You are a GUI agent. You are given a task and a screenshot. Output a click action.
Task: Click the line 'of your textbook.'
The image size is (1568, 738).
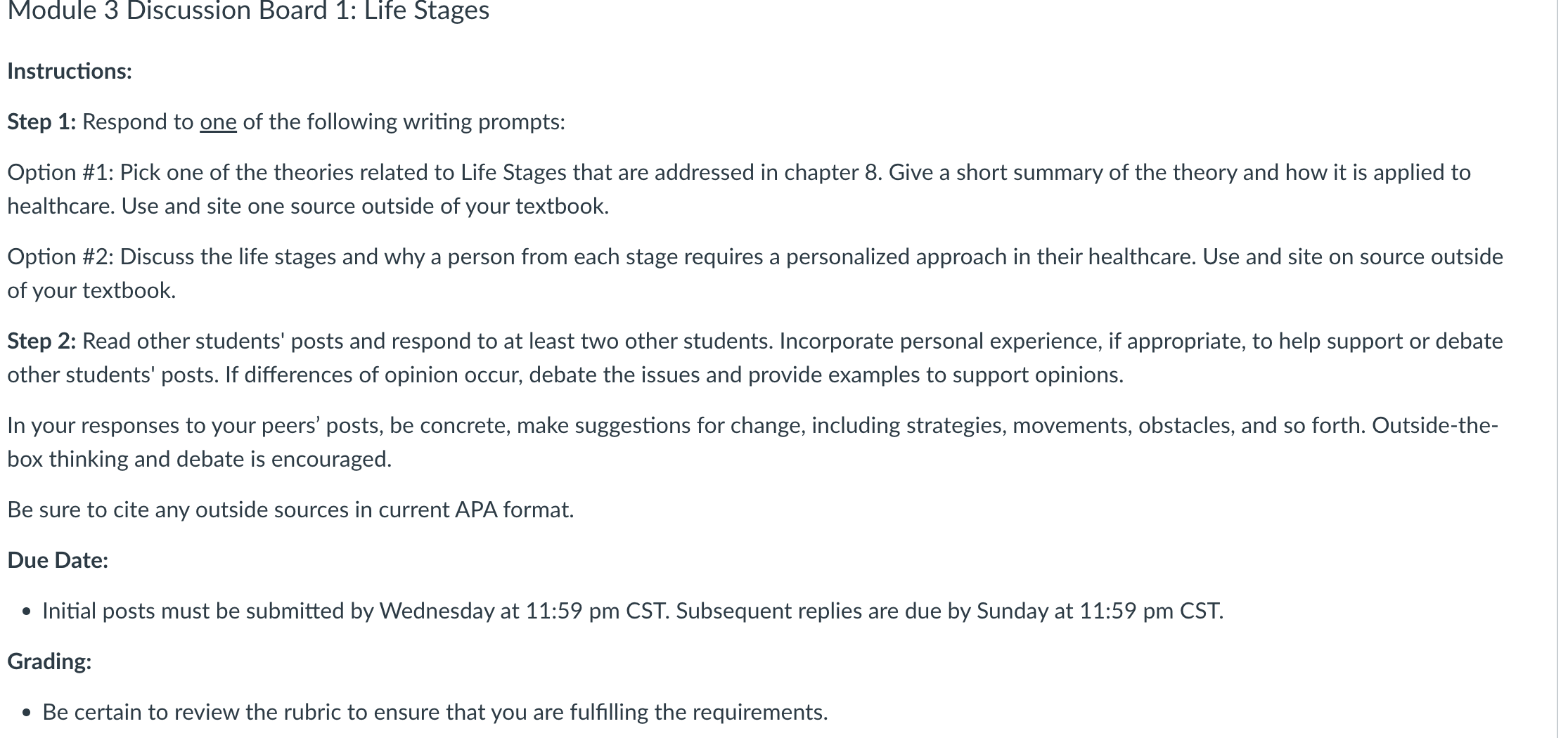(91, 291)
